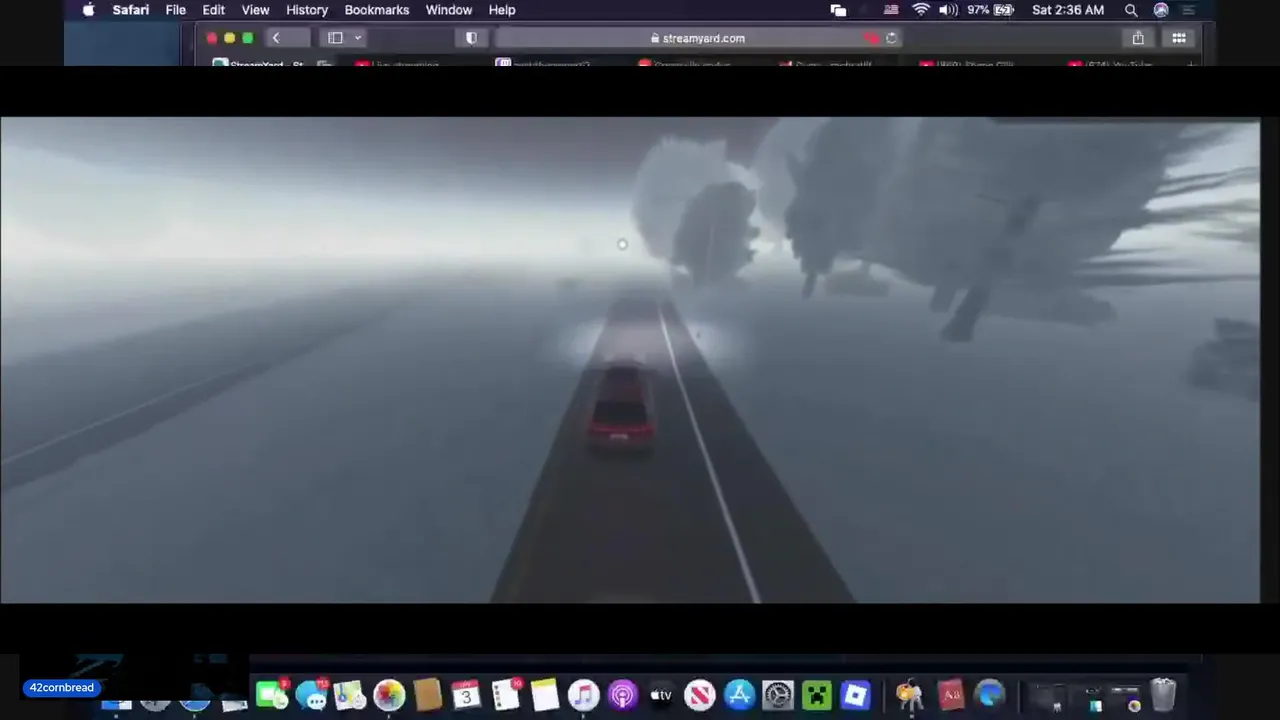The image size is (1280, 720).
Task: Launch Microsoft Edge from the Dock
Action: (990, 695)
